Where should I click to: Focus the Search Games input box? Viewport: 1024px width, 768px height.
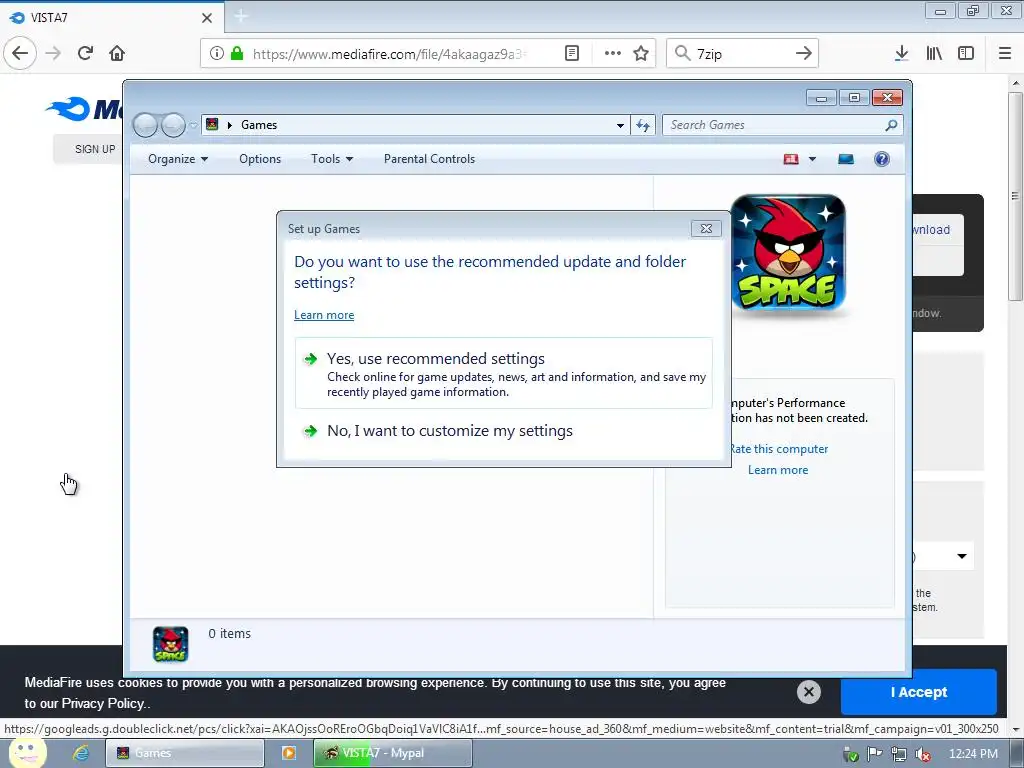[773, 125]
